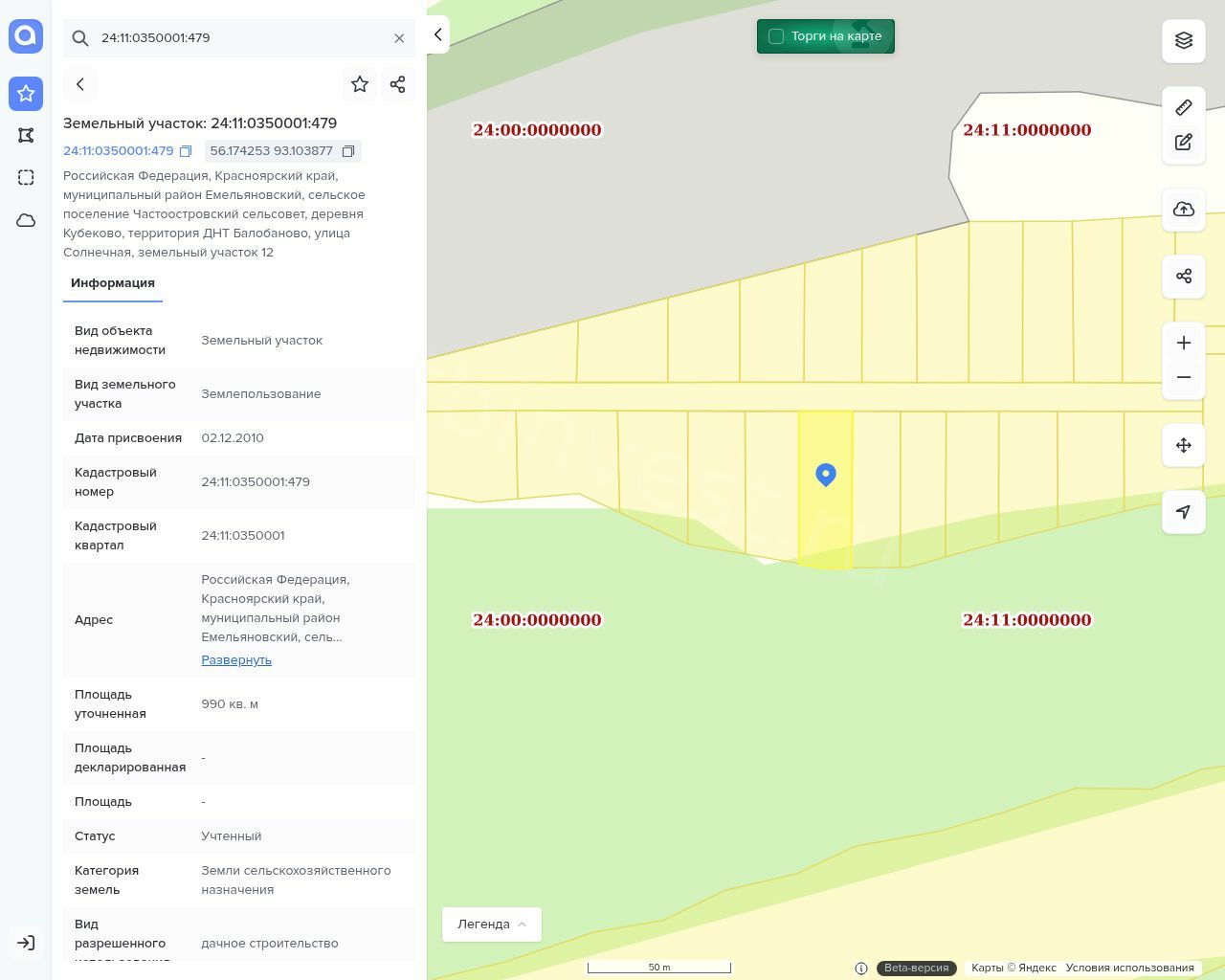The width and height of the screenshot is (1225, 980).
Task: Open the favorites section in sidebar
Action: pos(26,94)
